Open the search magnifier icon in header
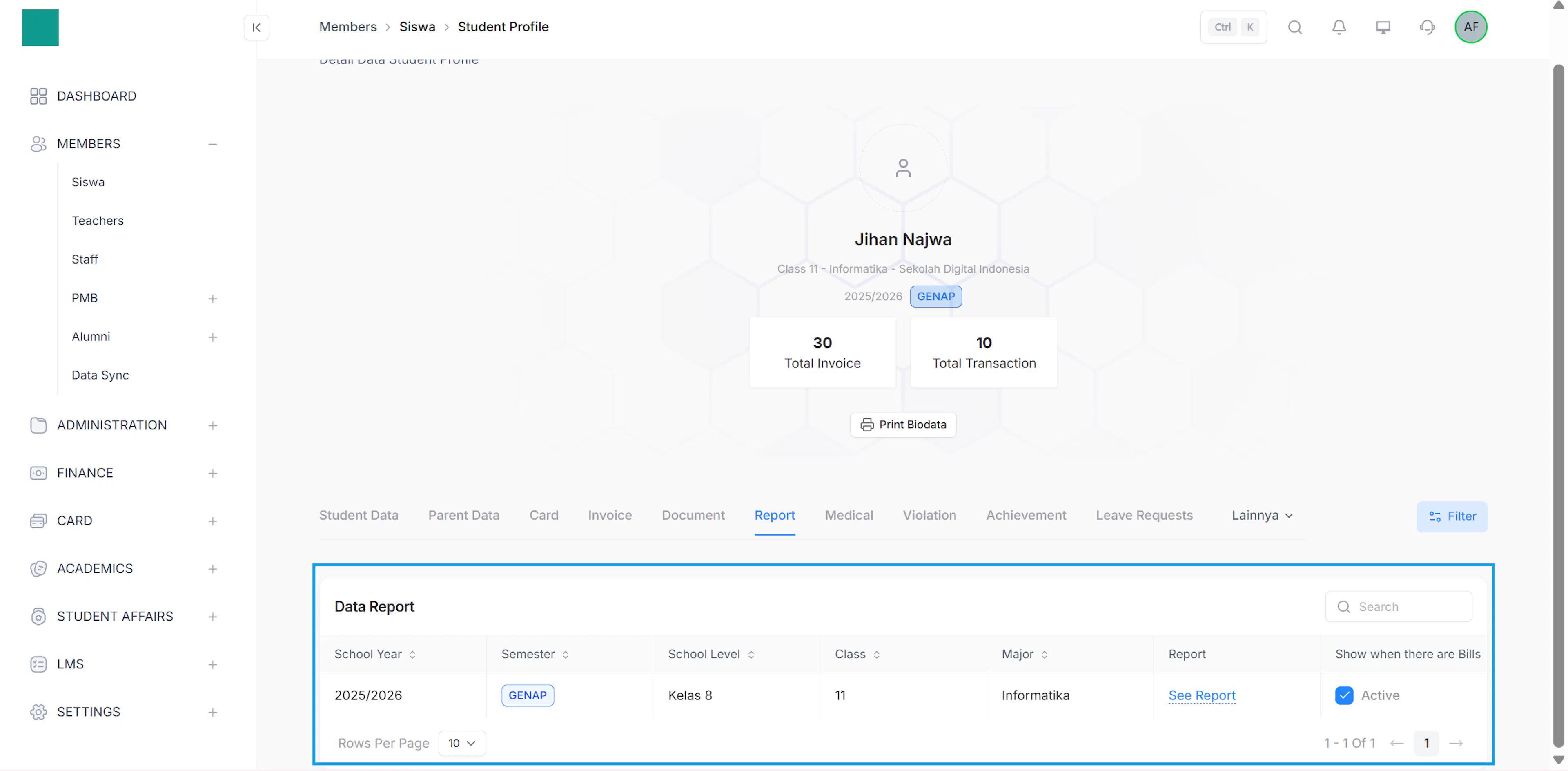This screenshot has width=1568, height=771. coord(1295,27)
